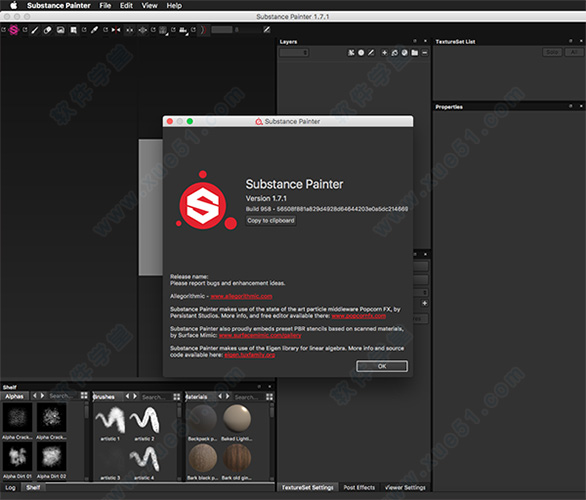Click the Add folder icon in Layers
The image size is (586, 500).
pyautogui.click(x=415, y=53)
